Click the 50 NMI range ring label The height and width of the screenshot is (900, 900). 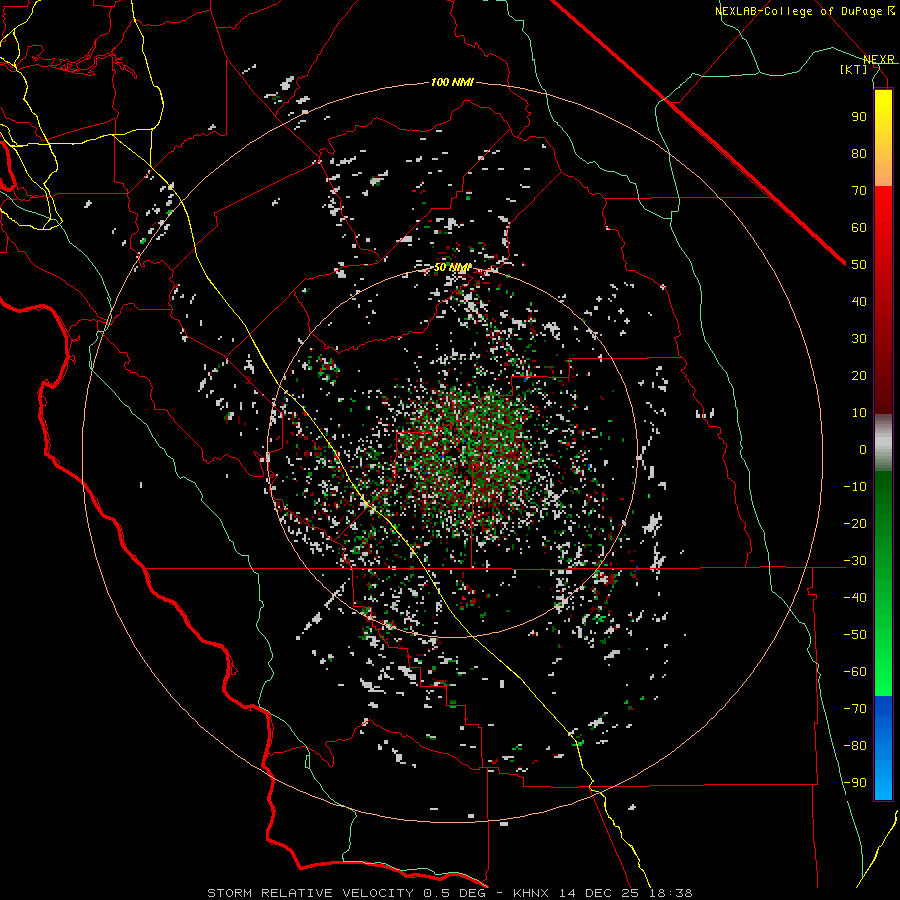click(x=452, y=267)
